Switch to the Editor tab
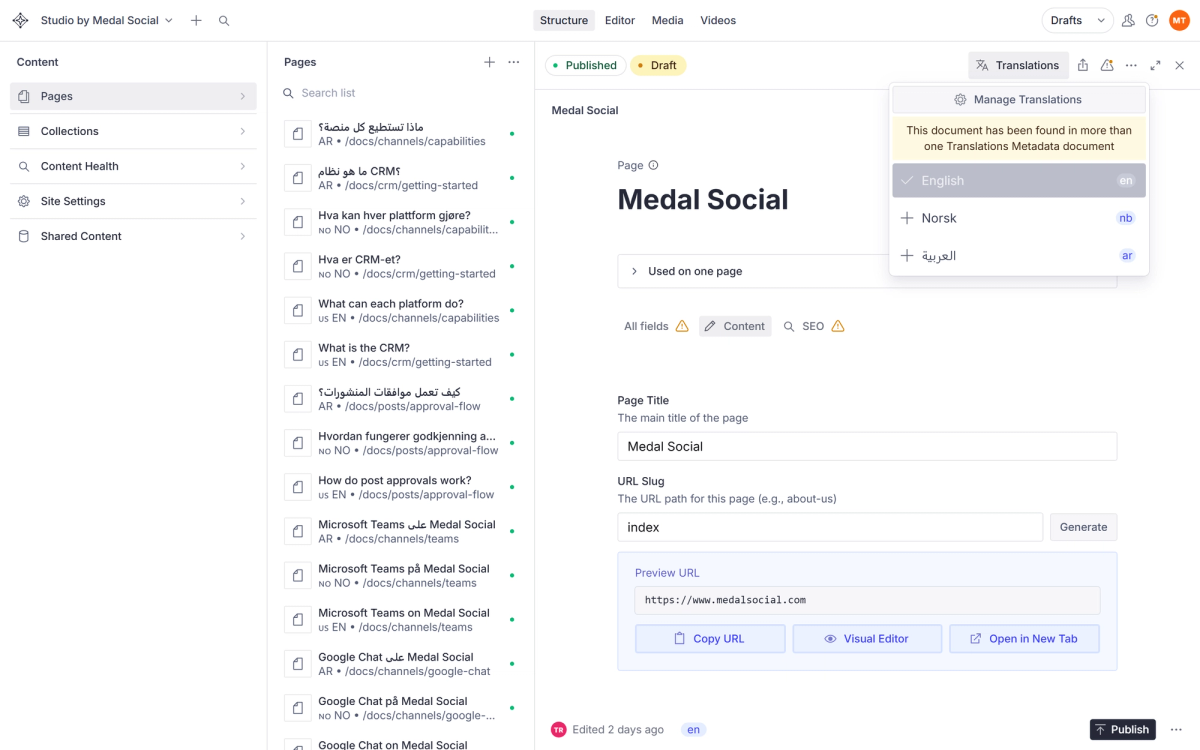This screenshot has width=1200, height=750. [x=620, y=20]
